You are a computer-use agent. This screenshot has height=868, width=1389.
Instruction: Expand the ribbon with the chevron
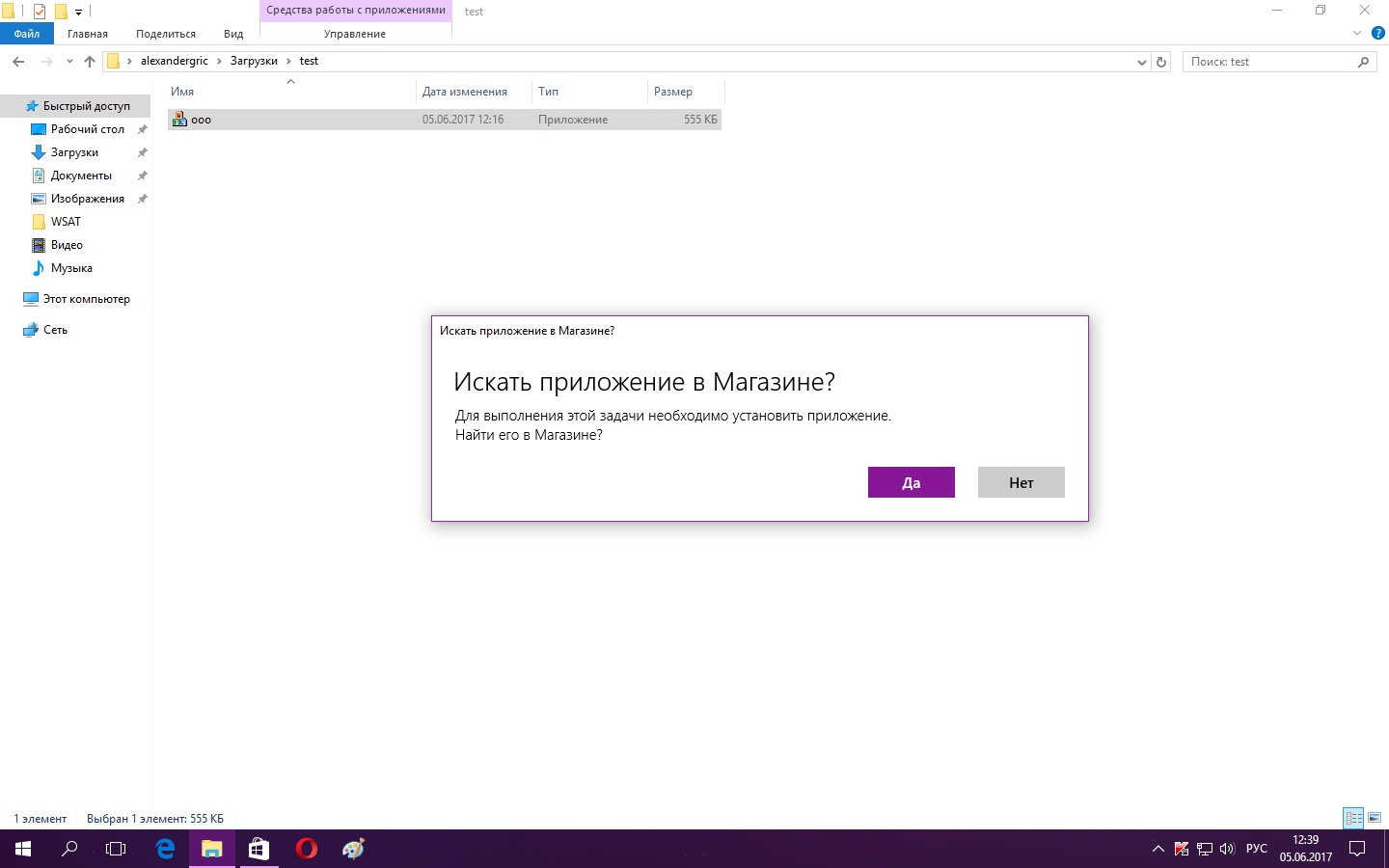[1357, 33]
